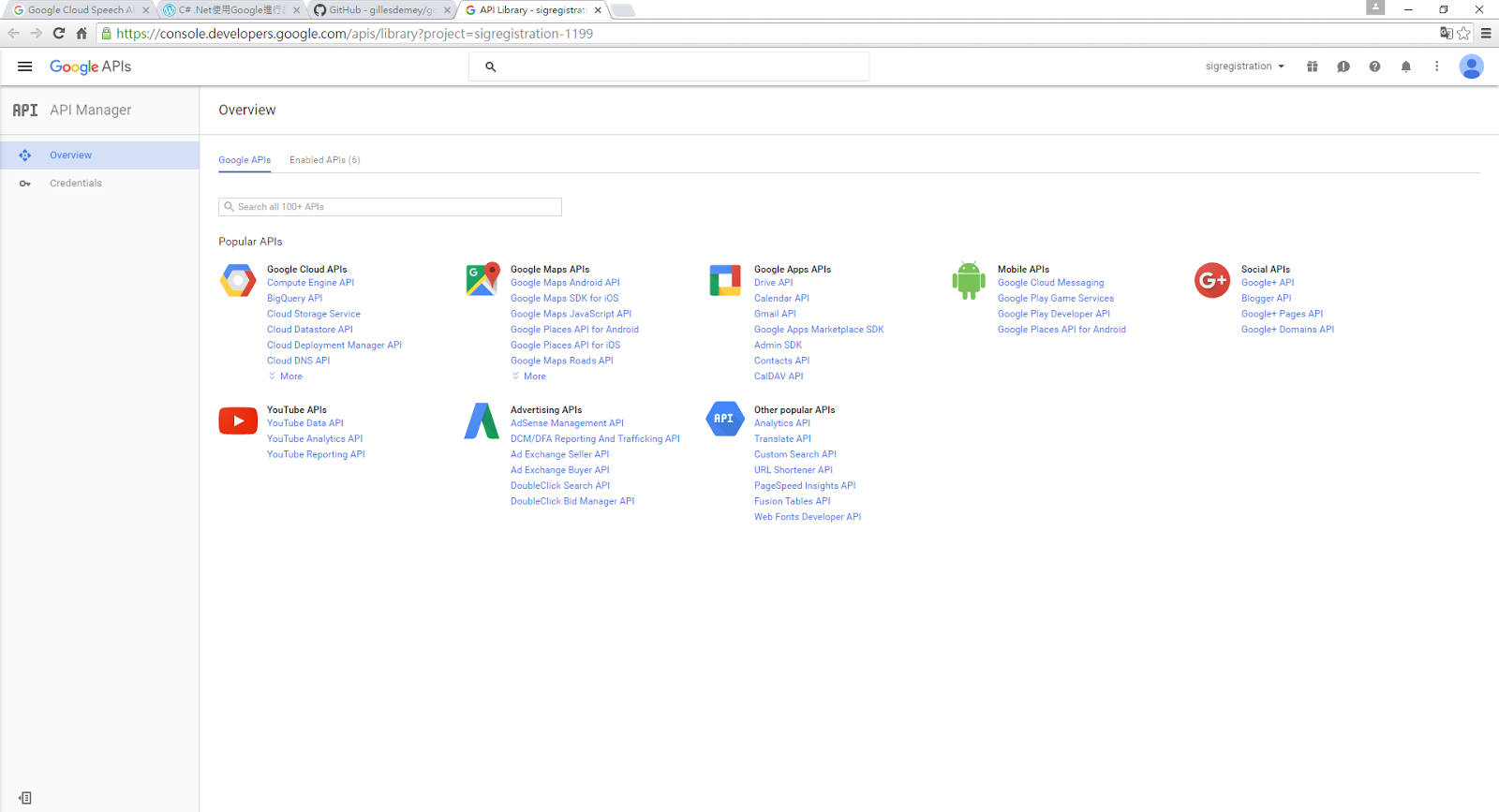Viewport: 1499px width, 812px height.
Task: Switch to the GitHub browser tab
Action: (382, 10)
